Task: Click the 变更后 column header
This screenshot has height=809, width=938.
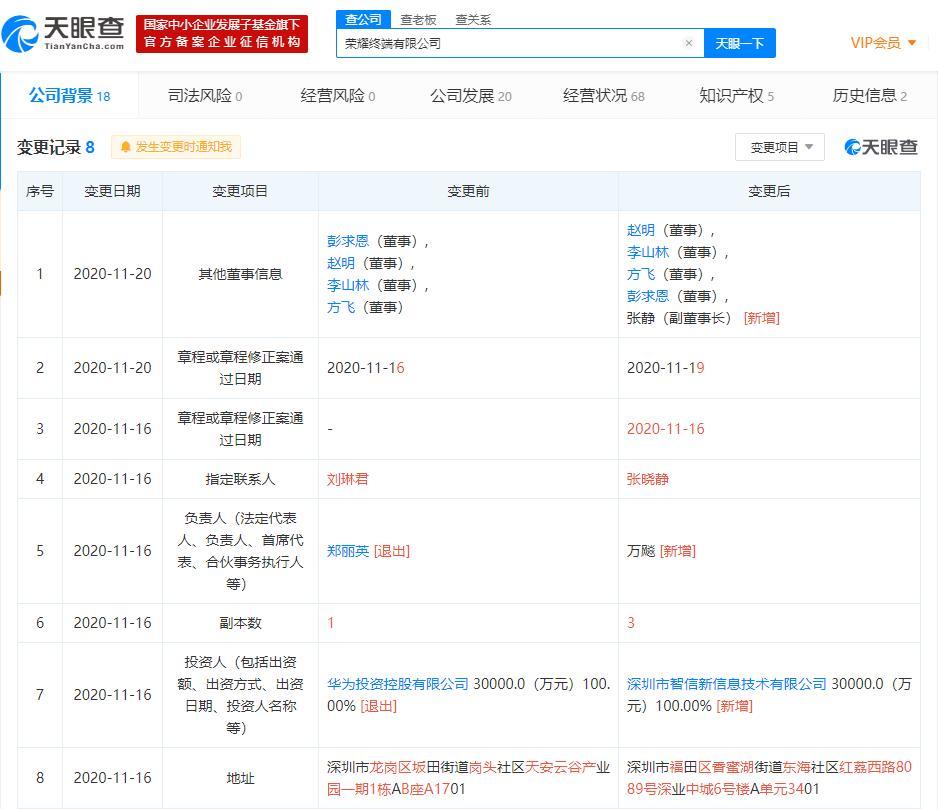Action: pos(769,191)
